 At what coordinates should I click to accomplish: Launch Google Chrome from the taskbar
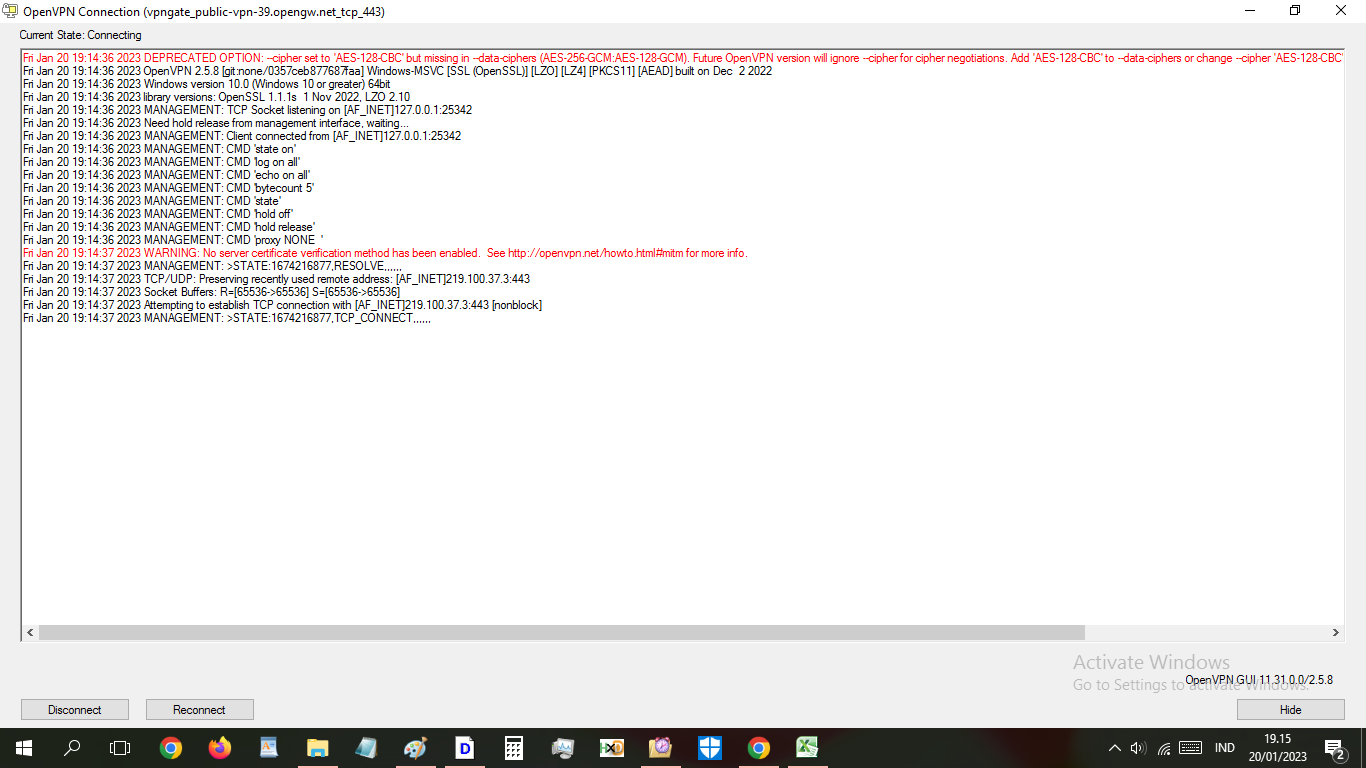point(171,747)
